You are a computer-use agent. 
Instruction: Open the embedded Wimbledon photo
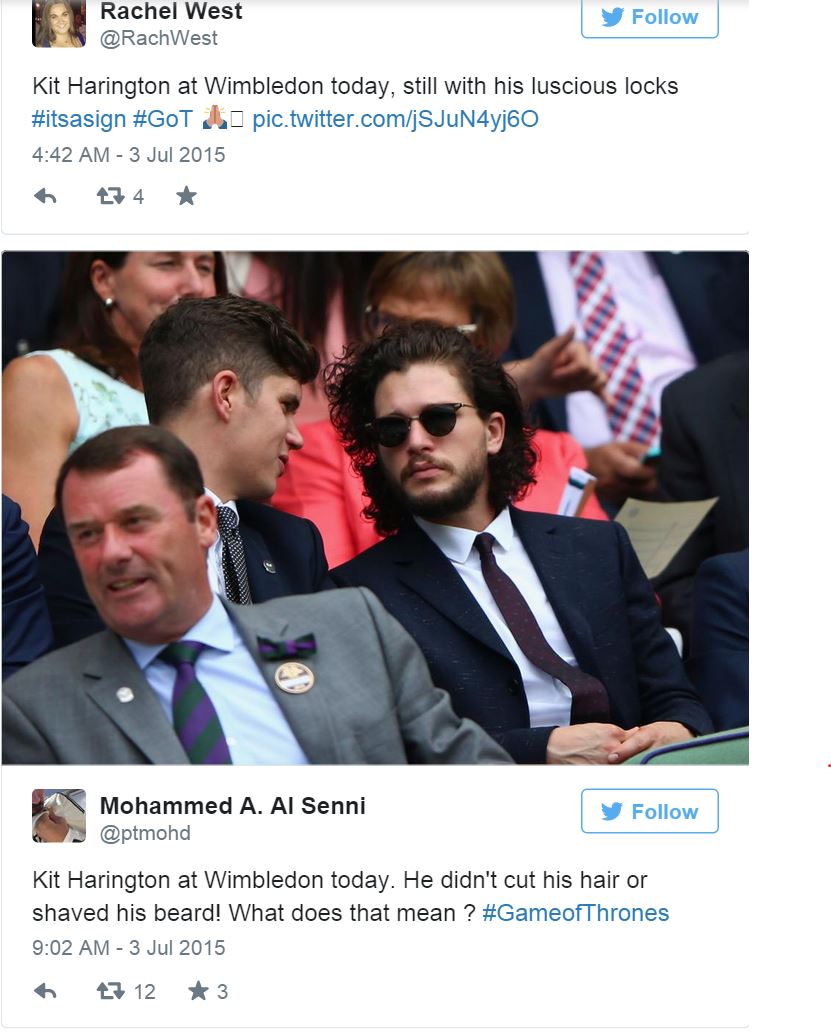pyautogui.click(x=375, y=507)
